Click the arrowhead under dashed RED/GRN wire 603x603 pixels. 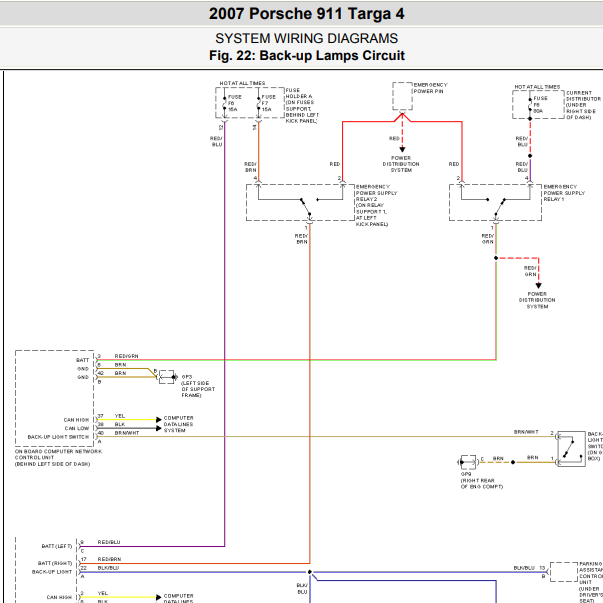click(x=538, y=286)
